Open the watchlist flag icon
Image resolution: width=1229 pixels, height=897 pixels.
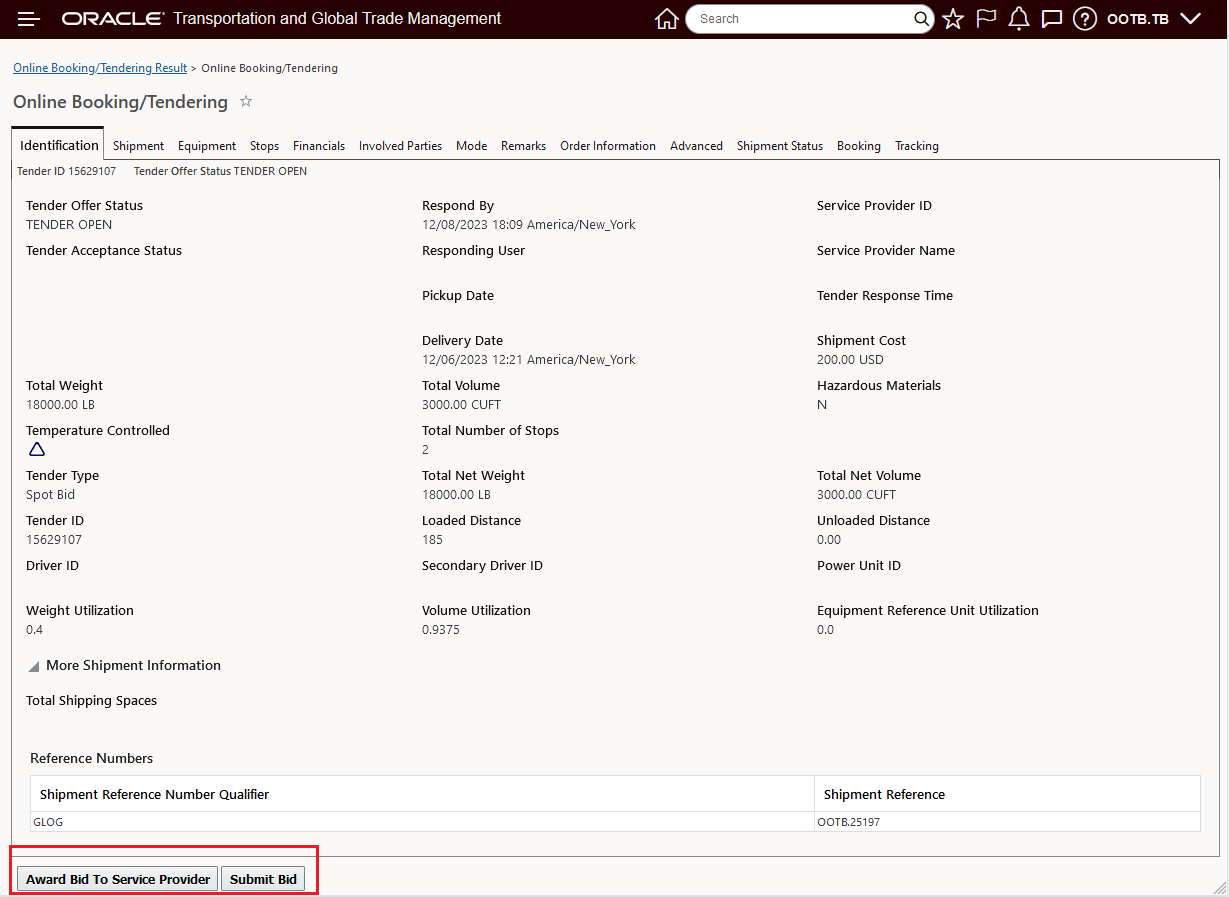(x=986, y=19)
